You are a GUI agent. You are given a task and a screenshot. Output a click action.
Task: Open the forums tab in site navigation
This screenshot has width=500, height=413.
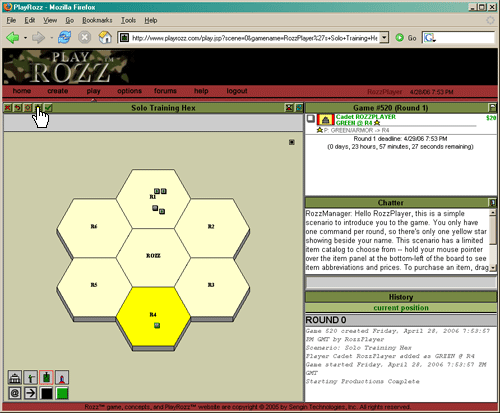coord(165,91)
